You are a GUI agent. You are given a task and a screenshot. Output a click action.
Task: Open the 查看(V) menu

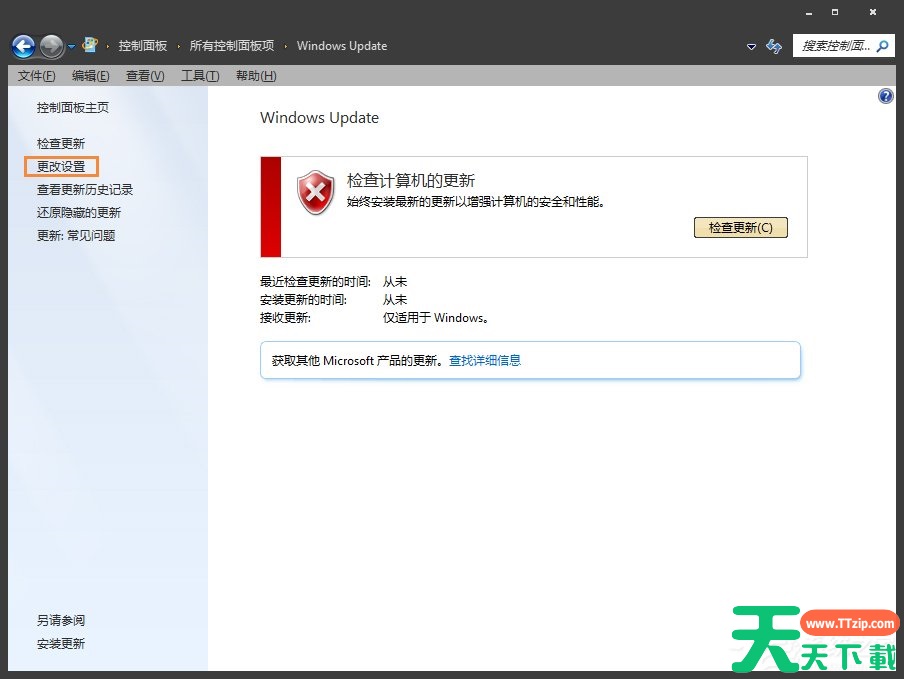(x=145, y=76)
